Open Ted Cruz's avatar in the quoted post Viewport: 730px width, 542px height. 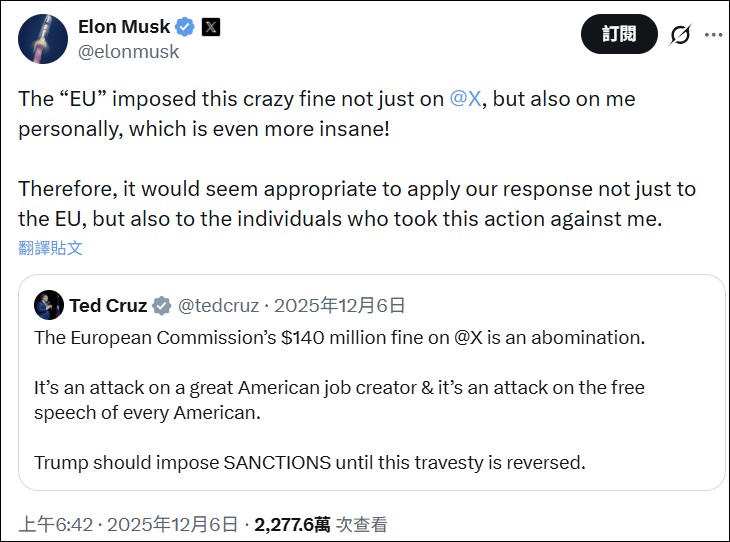pyautogui.click(x=48, y=306)
